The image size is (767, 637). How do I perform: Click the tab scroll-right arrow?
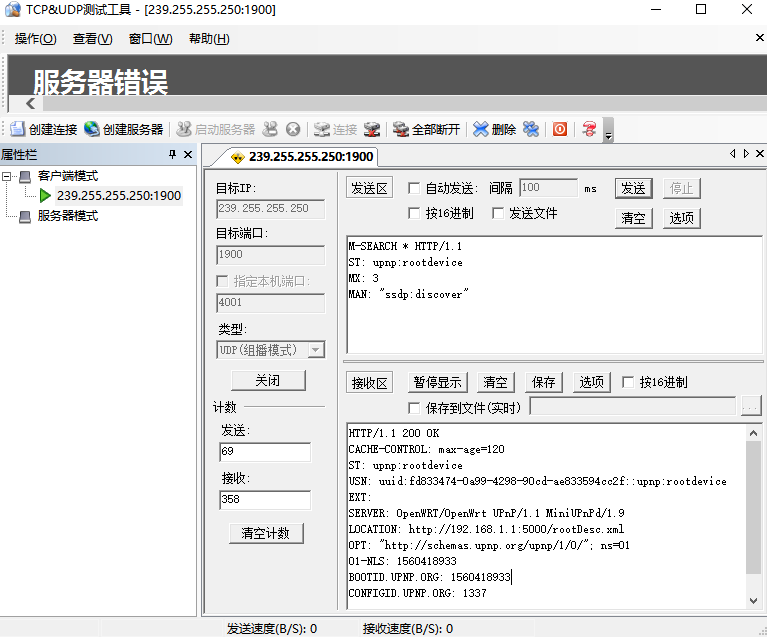pyautogui.click(x=746, y=154)
